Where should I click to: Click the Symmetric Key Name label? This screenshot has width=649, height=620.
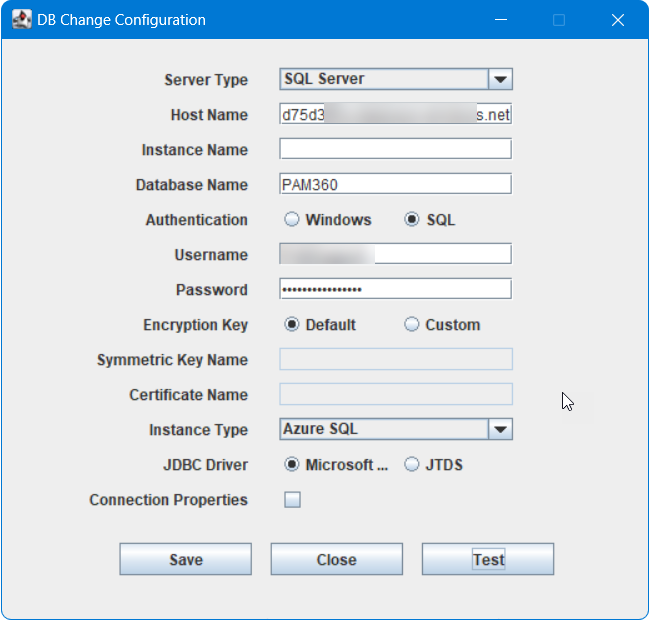[x=172, y=360]
